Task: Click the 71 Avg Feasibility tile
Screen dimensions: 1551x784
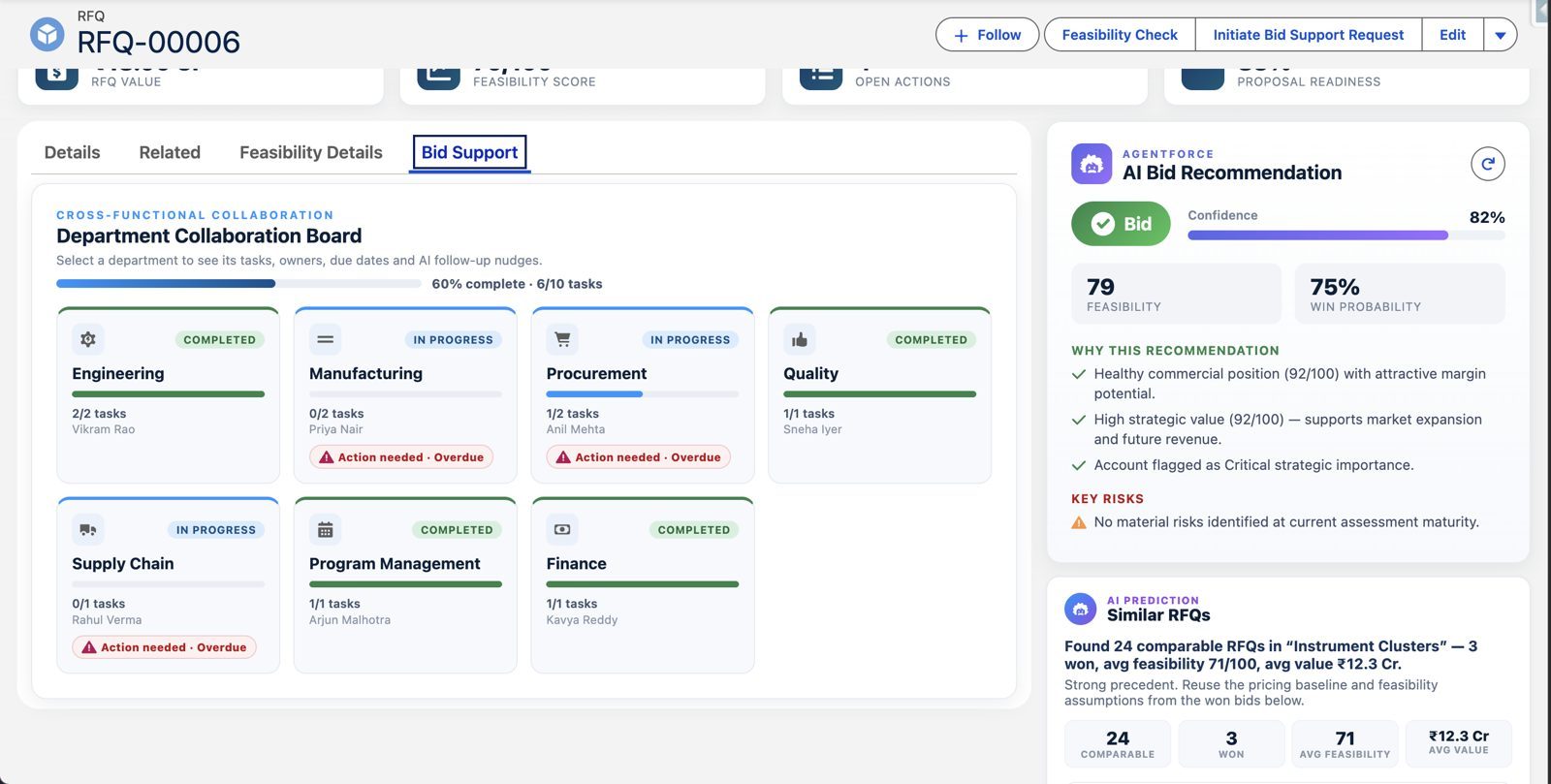Action: [x=1345, y=744]
